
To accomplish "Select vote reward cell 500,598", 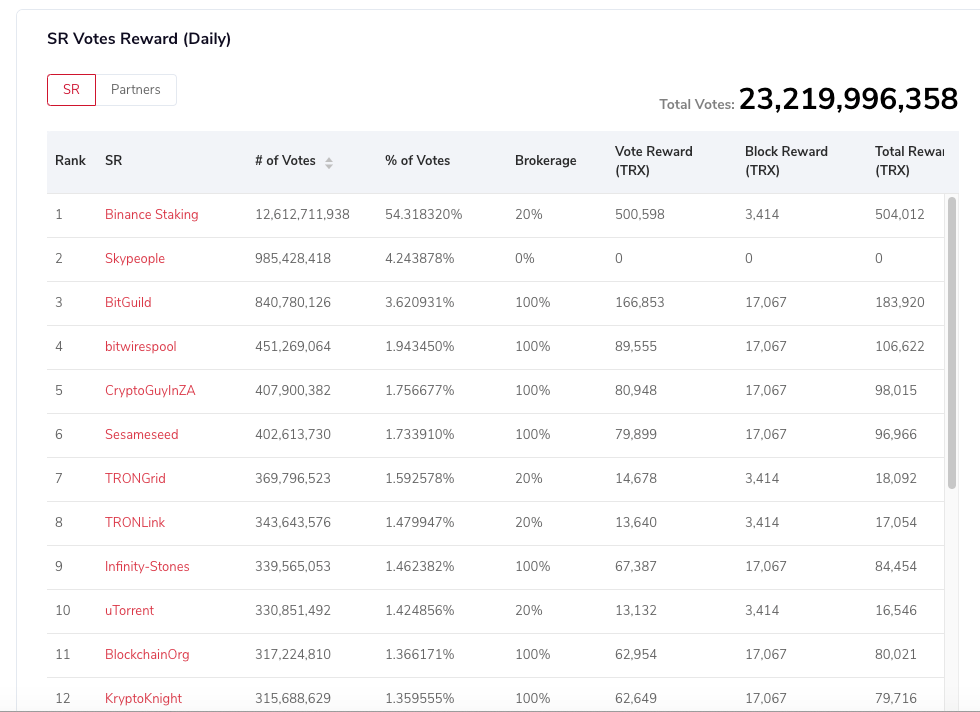I will [639, 214].
